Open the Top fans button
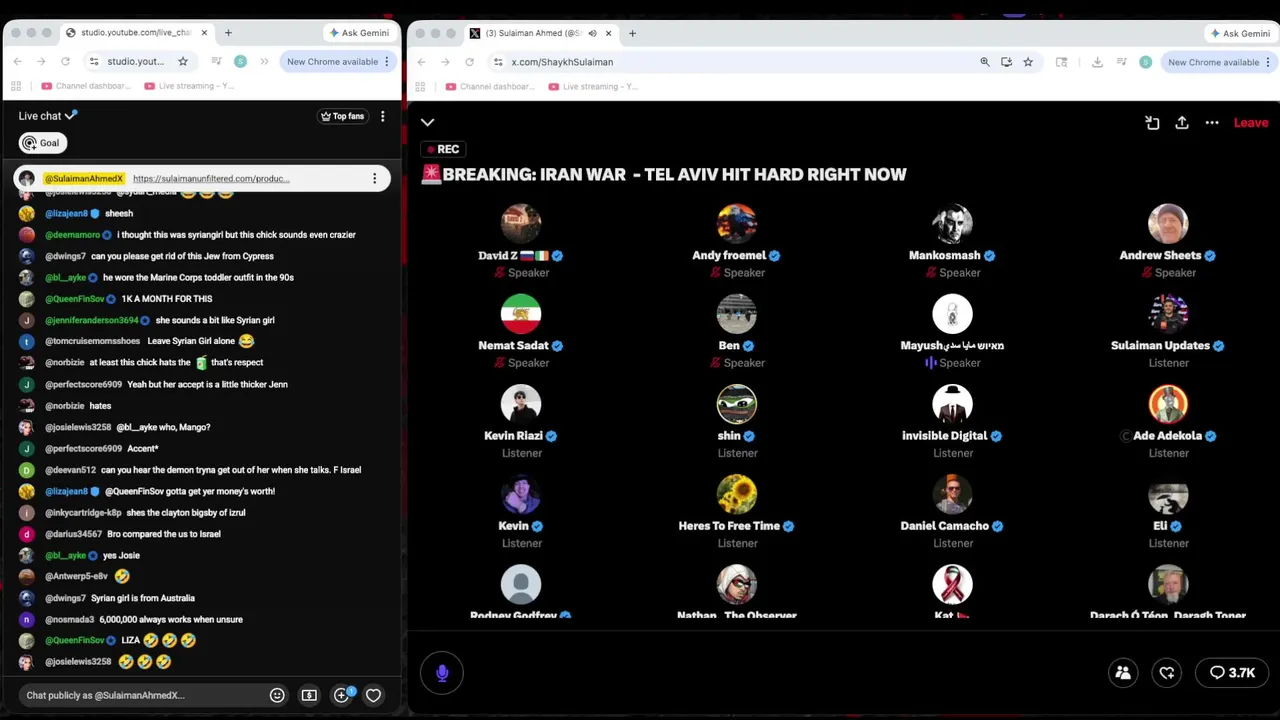Viewport: 1280px width, 720px height. [x=342, y=116]
